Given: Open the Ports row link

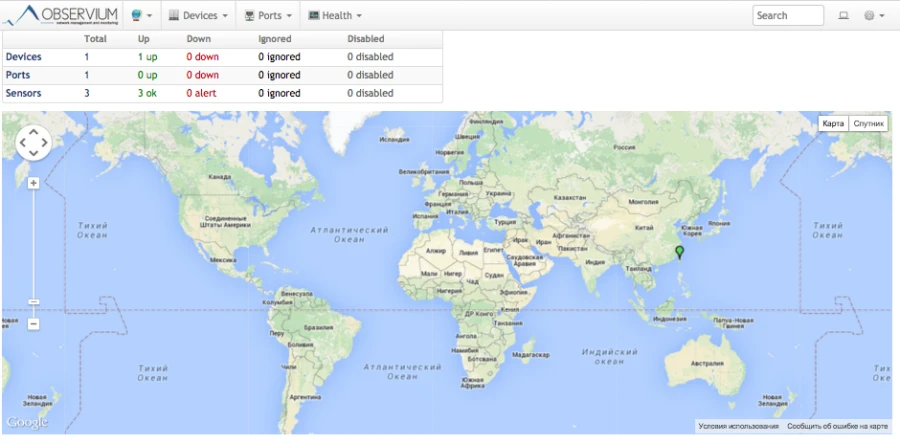Looking at the screenshot, I should pyautogui.click(x=18, y=75).
